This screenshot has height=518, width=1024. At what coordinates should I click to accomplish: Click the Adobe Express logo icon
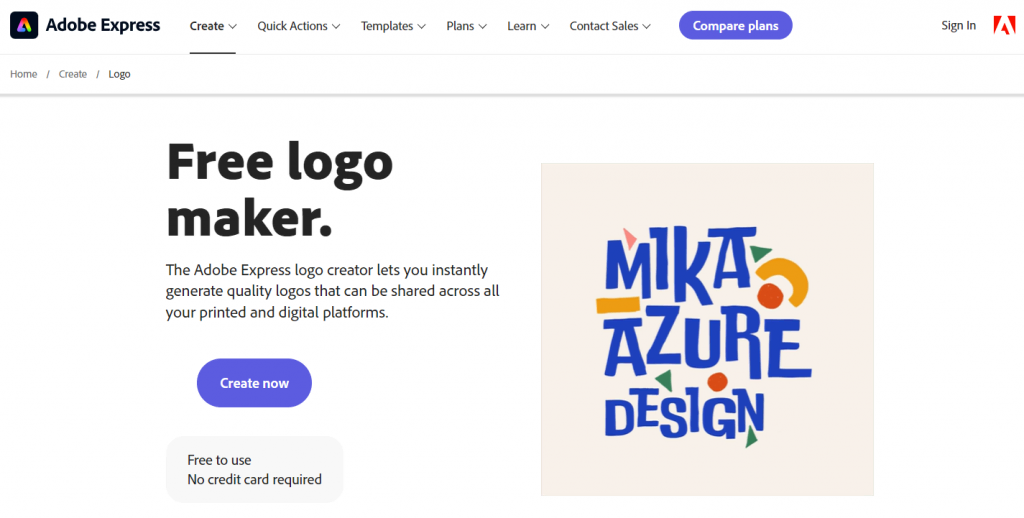[x=24, y=26]
